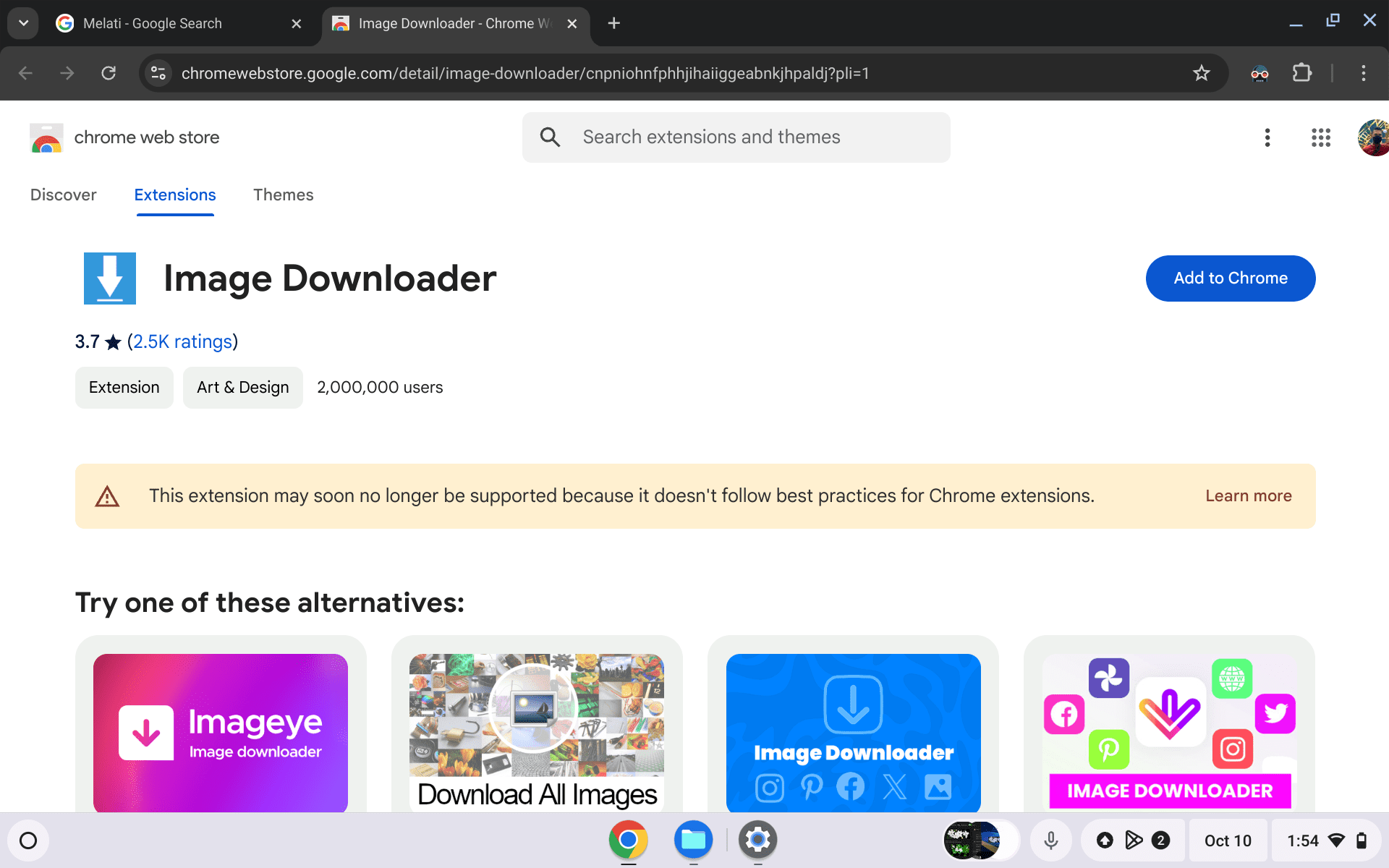The width and height of the screenshot is (1389, 868).
Task: Open the pinned goggles extension icon
Action: pyautogui.click(x=1260, y=73)
